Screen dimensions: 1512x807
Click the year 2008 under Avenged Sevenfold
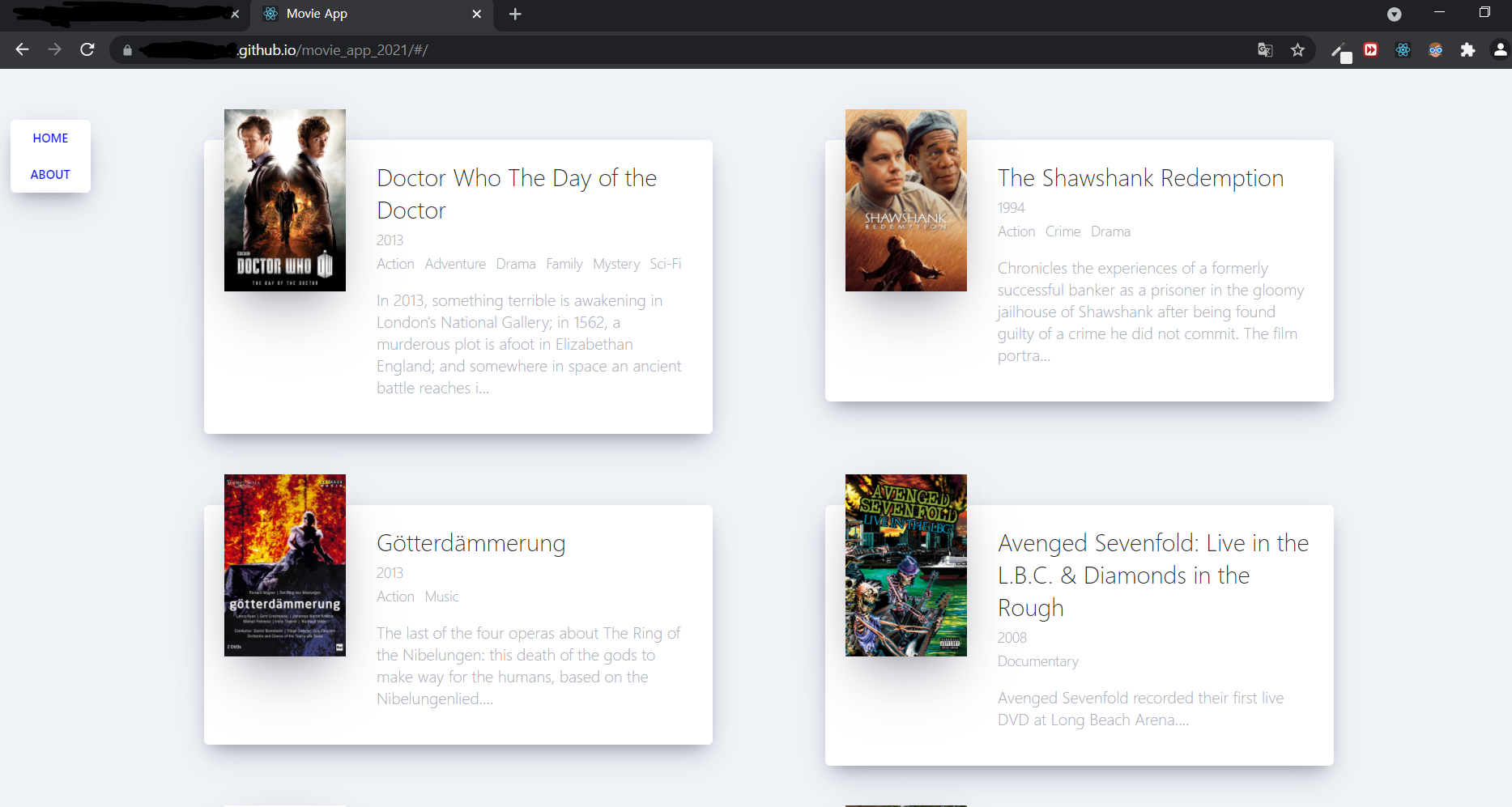click(1012, 638)
